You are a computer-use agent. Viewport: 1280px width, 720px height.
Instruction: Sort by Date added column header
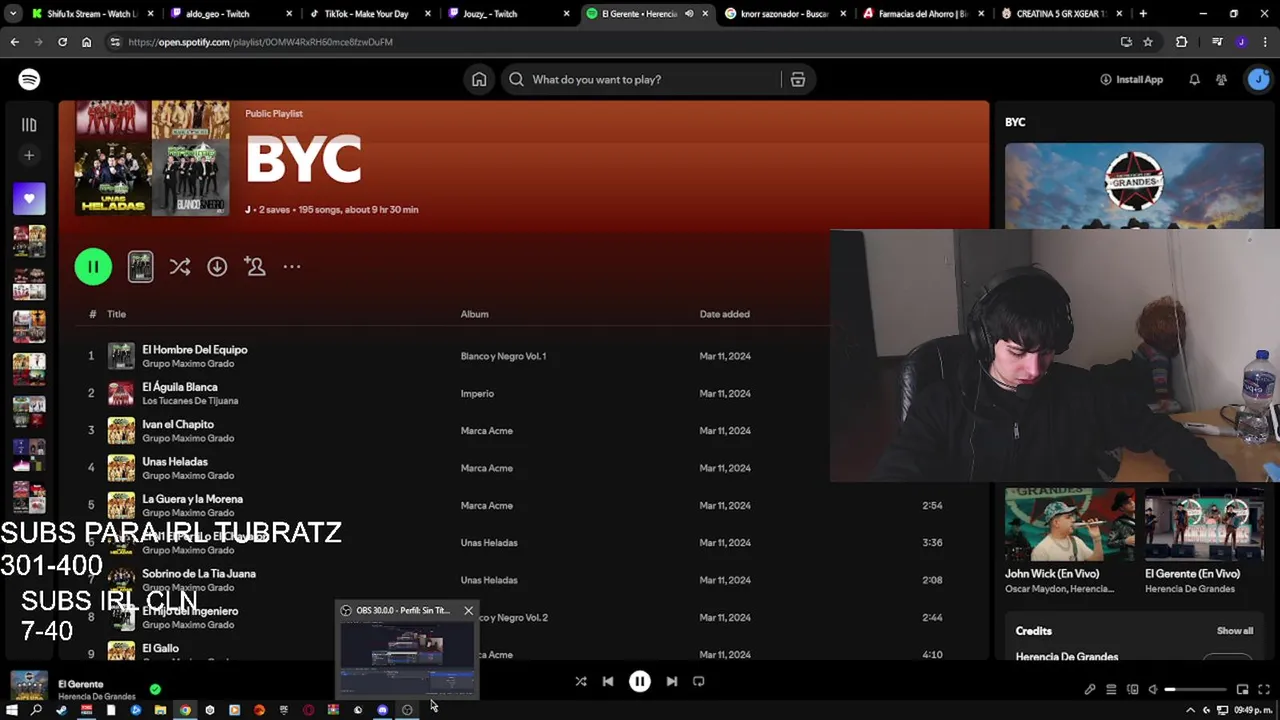click(x=724, y=314)
